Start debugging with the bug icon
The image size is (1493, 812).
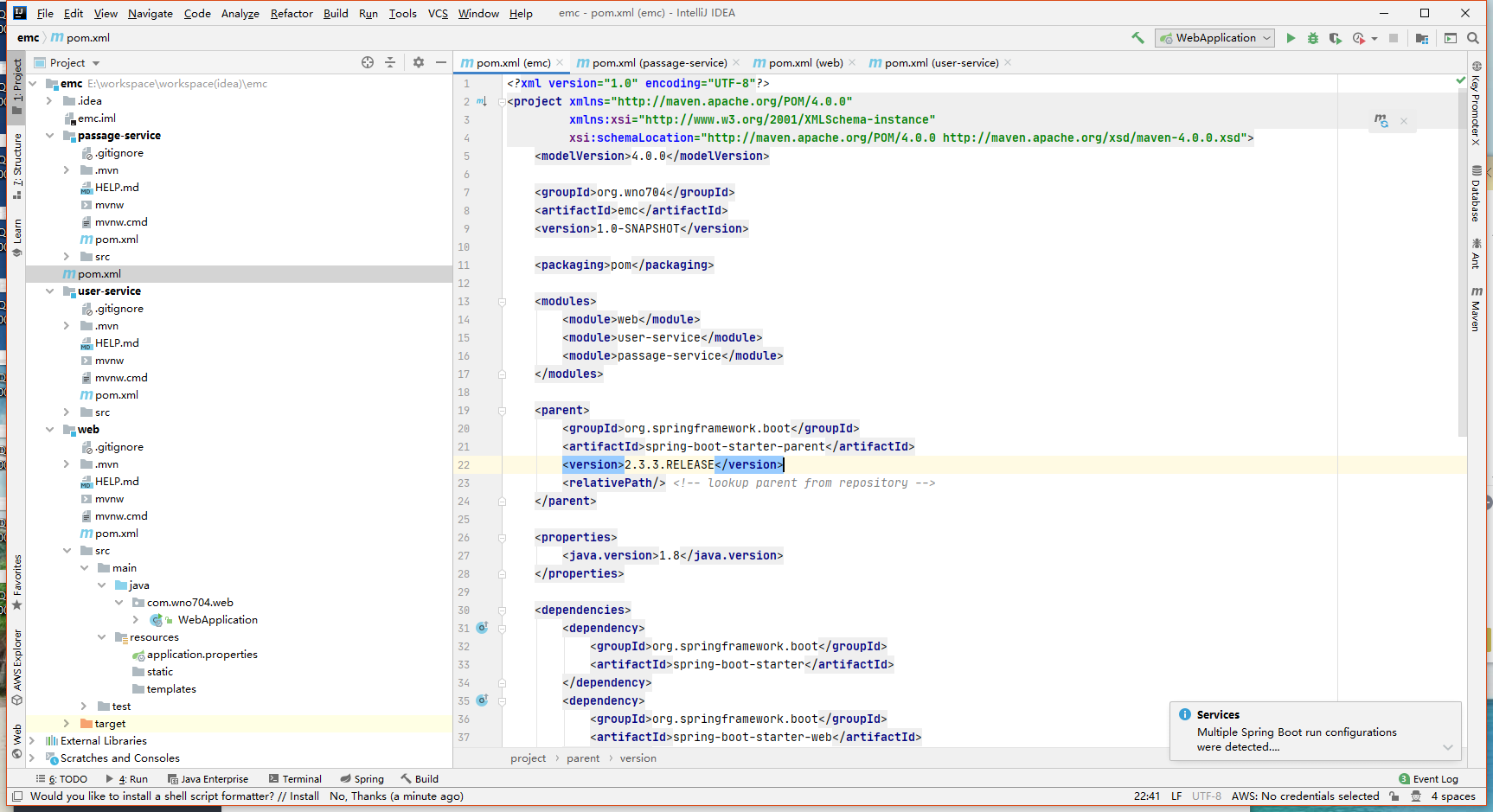tap(1313, 38)
